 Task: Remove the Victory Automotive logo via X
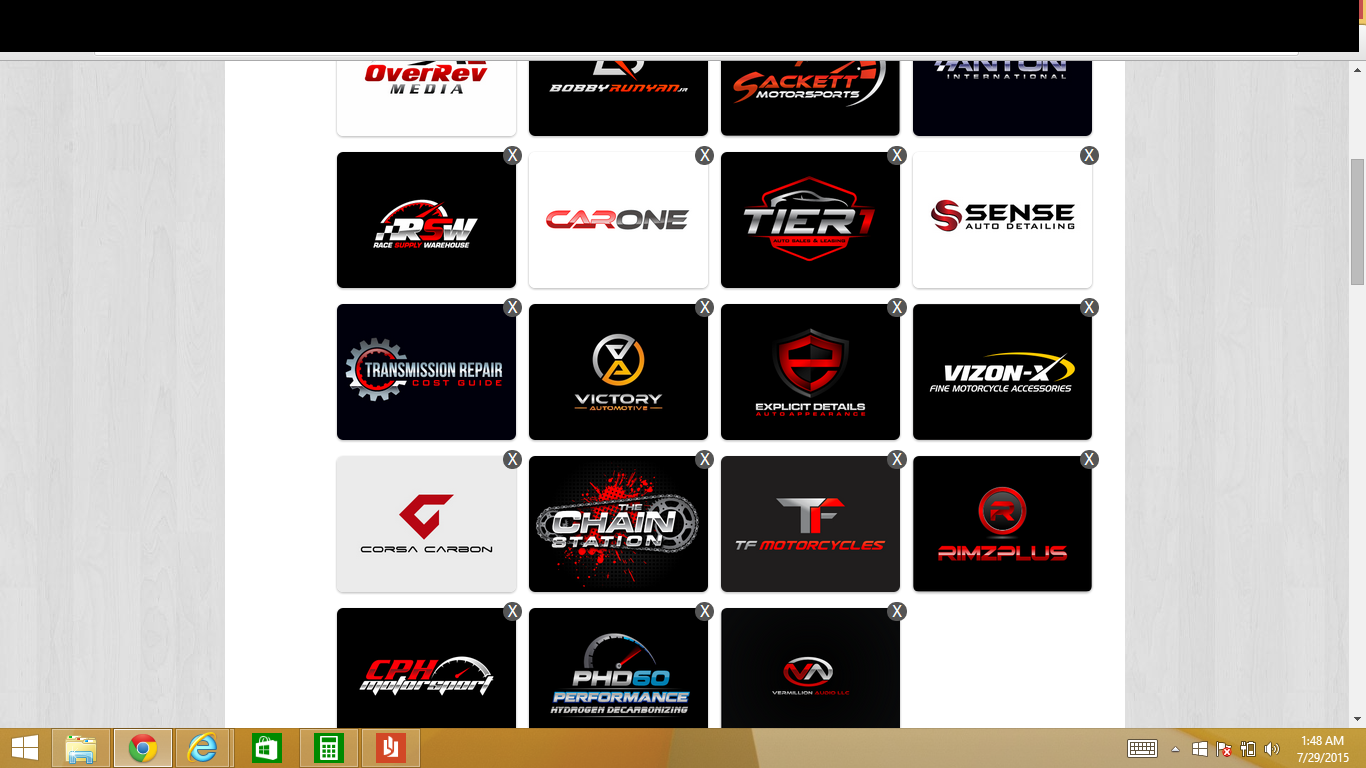(x=704, y=307)
